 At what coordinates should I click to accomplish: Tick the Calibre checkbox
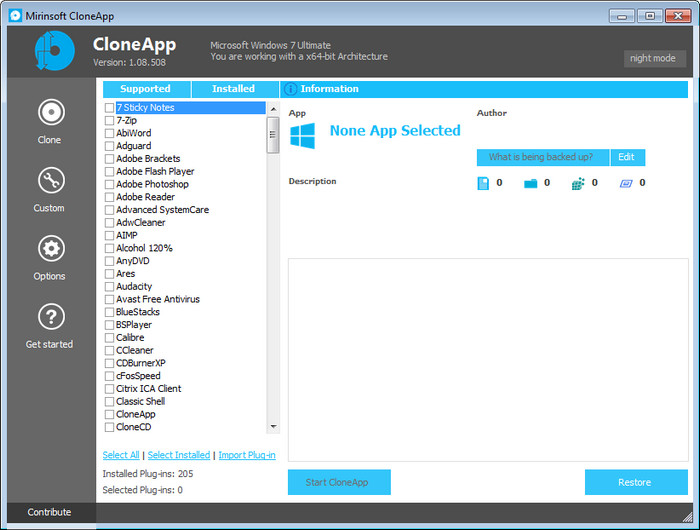109,338
